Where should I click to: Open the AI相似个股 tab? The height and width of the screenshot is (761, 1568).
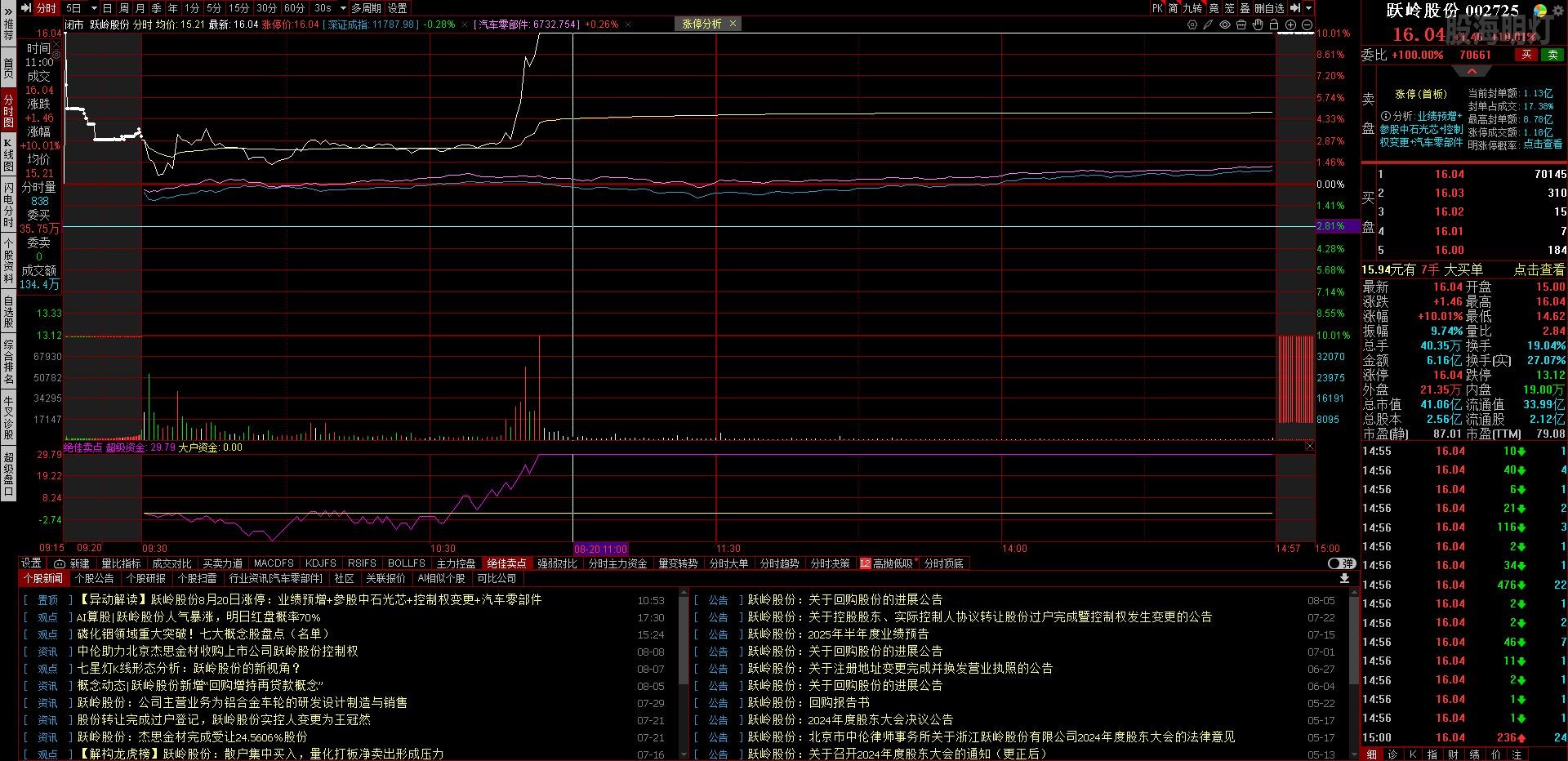pyautogui.click(x=441, y=578)
